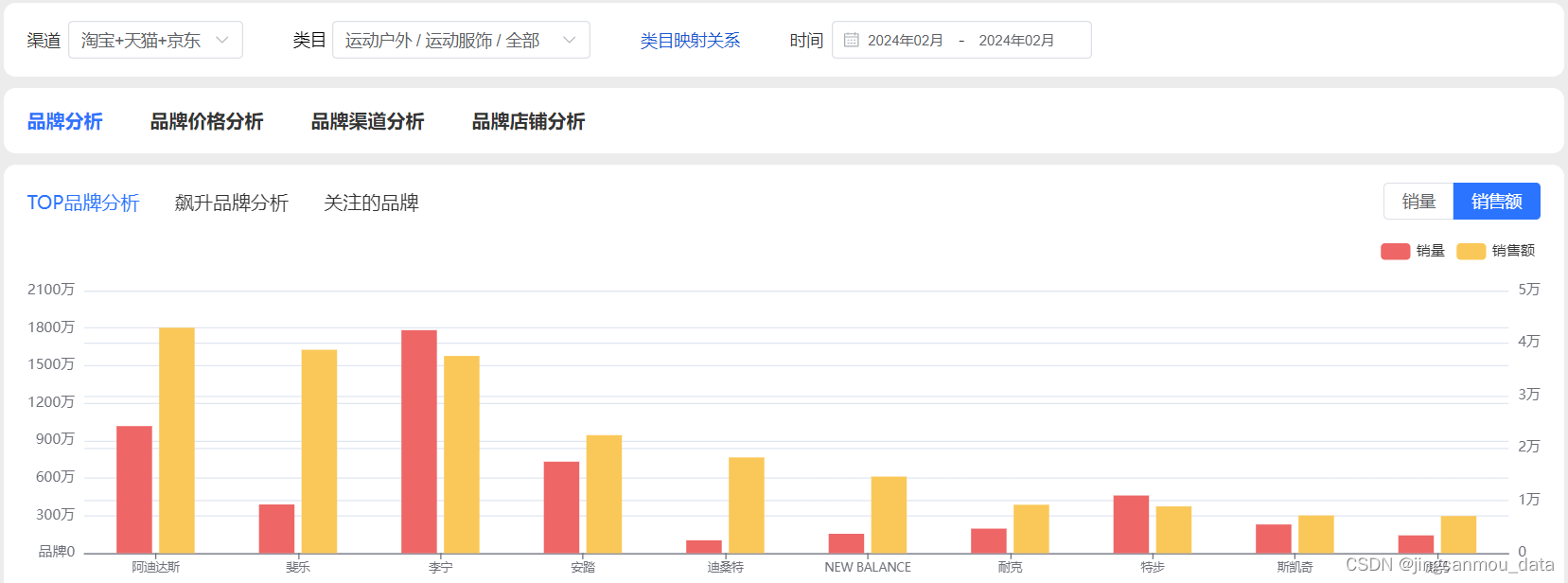Click the NEW BALANCE red volume bar
Screen dimensions: 1568x583
(x=846, y=543)
